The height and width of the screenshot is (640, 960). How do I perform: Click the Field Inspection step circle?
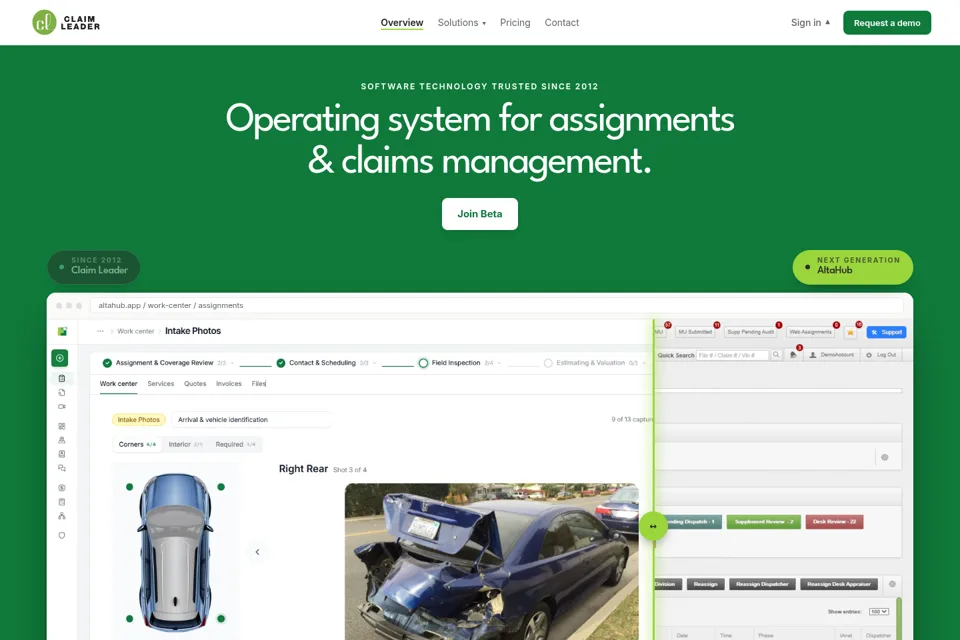click(x=423, y=363)
